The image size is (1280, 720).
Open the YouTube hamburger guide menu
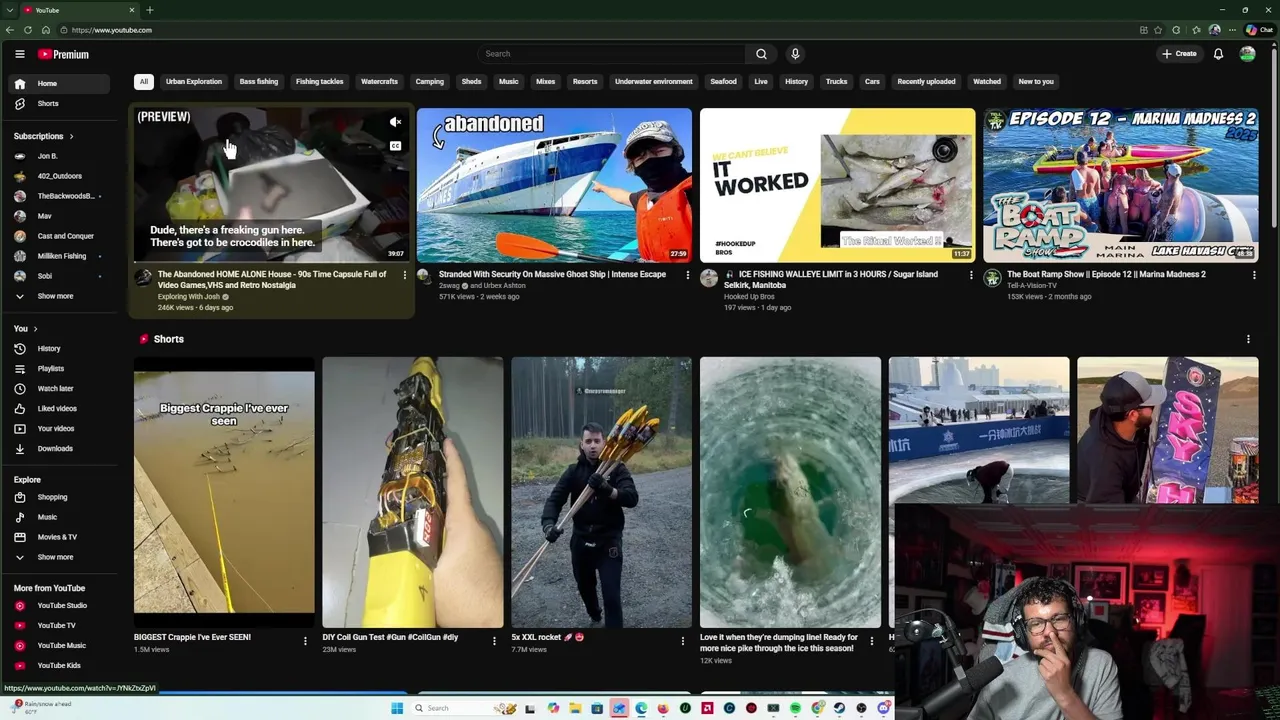(x=19, y=54)
